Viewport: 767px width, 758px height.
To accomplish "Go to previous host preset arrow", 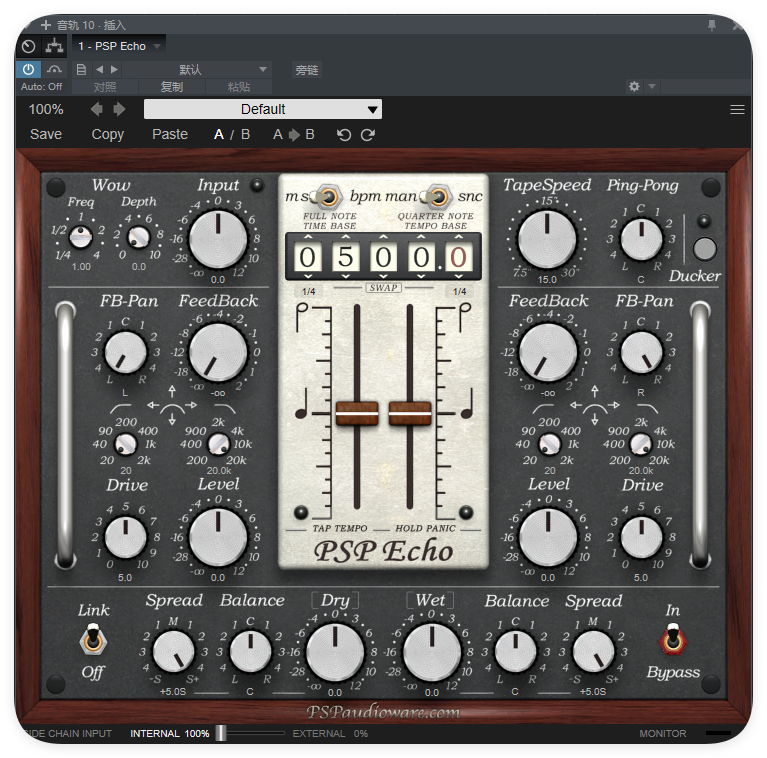I will pyautogui.click(x=99, y=69).
